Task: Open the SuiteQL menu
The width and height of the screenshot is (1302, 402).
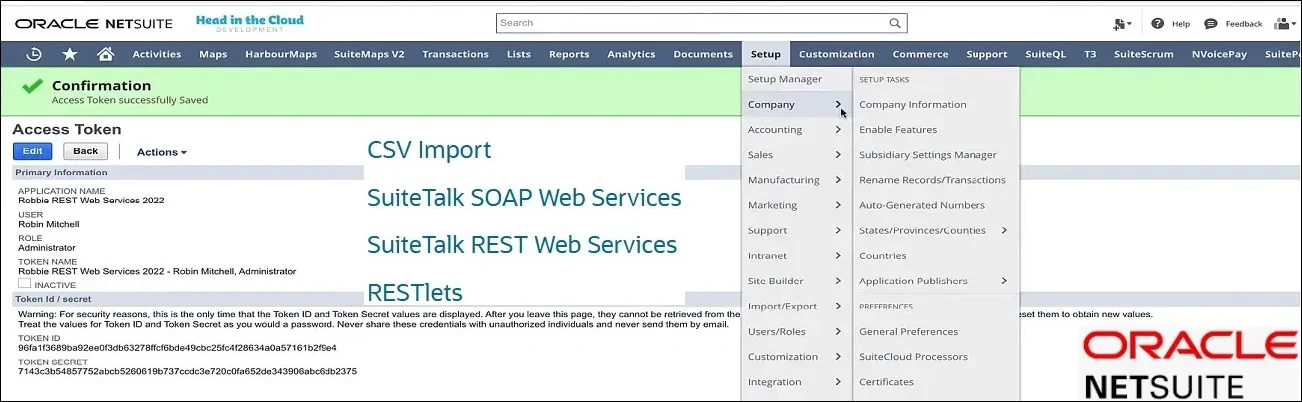Action: coord(1046,54)
